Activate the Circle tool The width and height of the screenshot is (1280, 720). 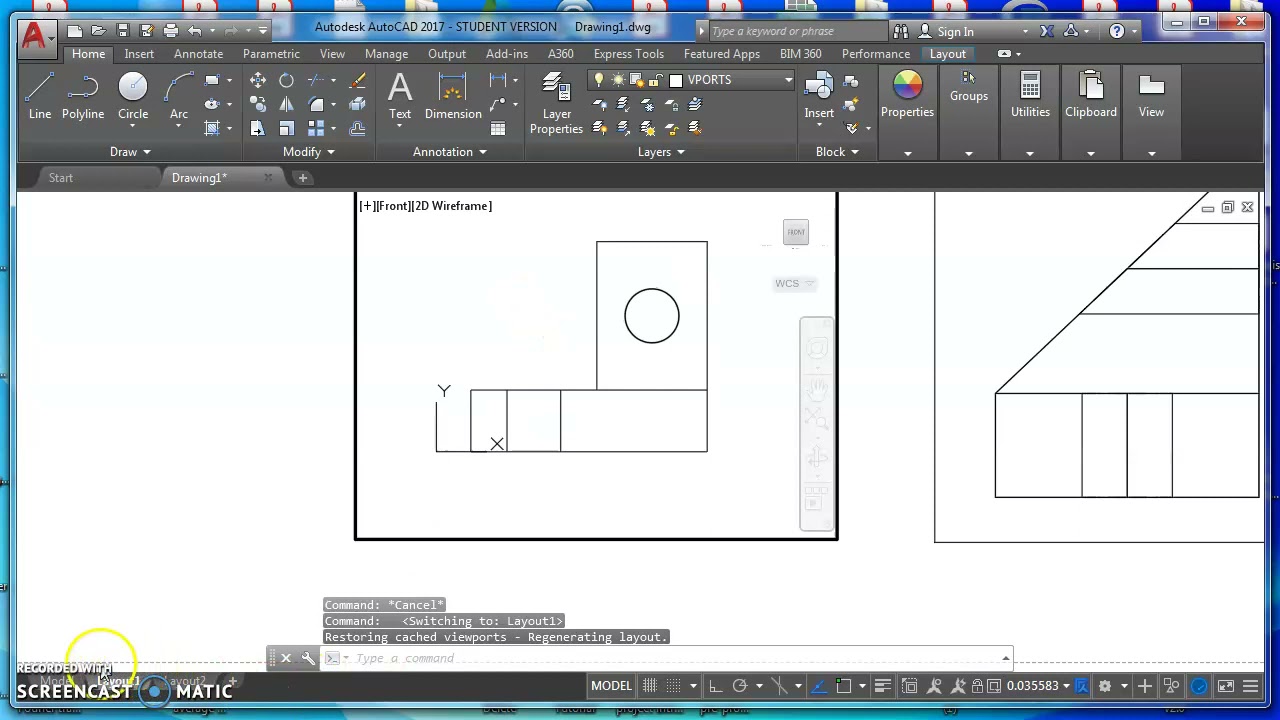(x=133, y=97)
